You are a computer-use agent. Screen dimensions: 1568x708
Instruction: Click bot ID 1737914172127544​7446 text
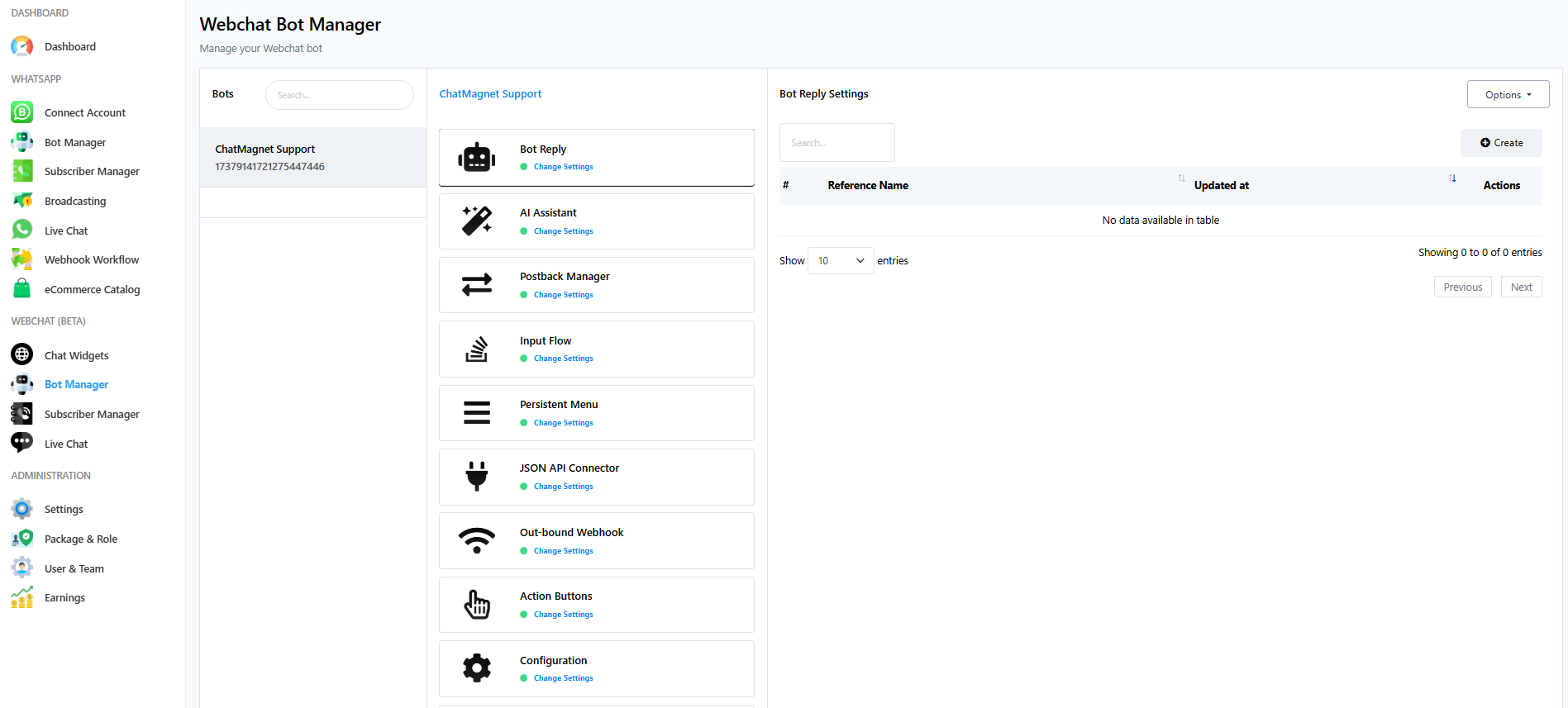pos(269,166)
